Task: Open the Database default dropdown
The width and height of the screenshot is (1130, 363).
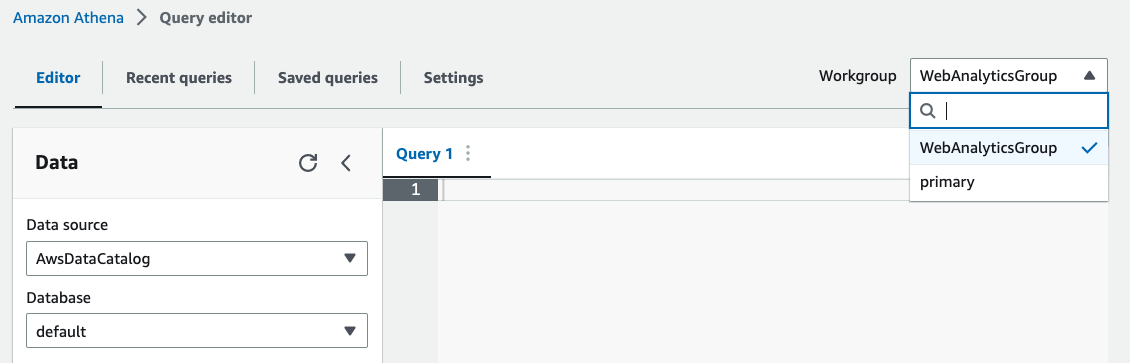Action: tap(197, 331)
